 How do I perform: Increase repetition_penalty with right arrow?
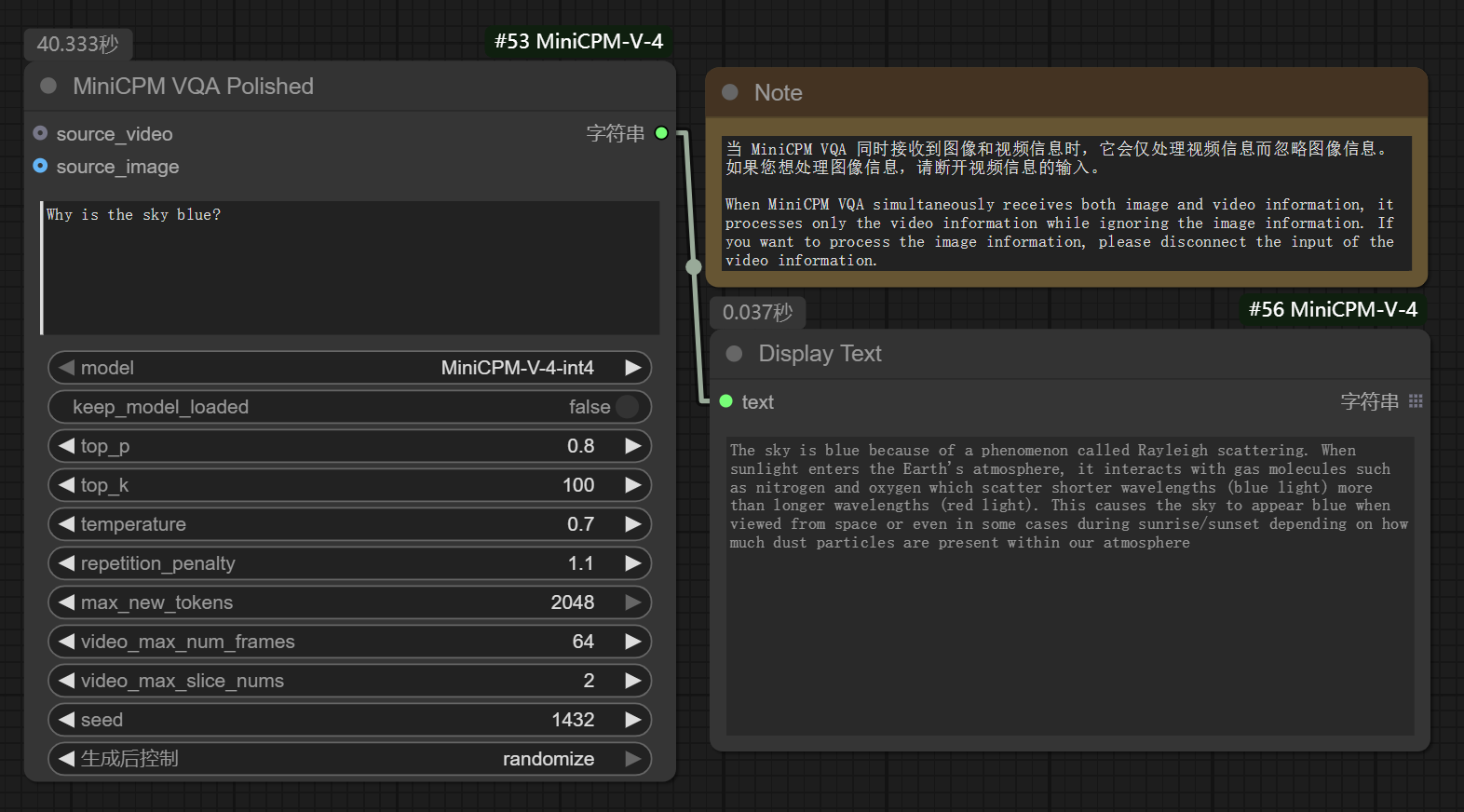point(633,563)
